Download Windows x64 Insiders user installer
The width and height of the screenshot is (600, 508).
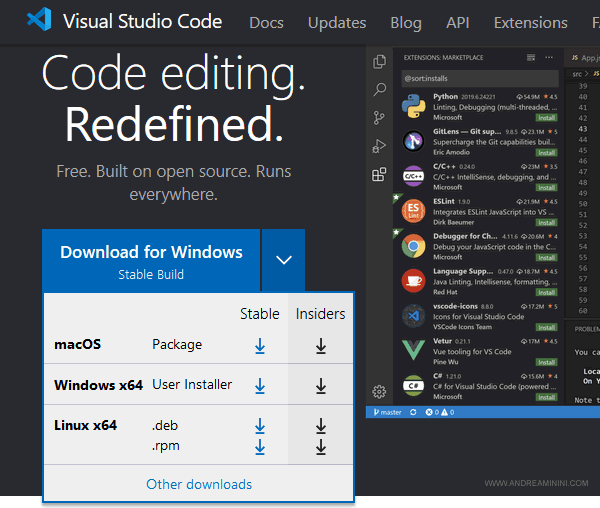(321, 386)
